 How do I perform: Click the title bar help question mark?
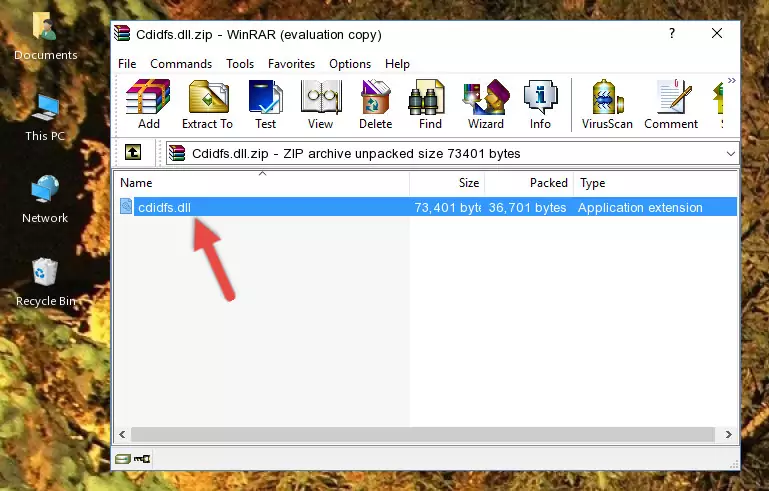(672, 33)
